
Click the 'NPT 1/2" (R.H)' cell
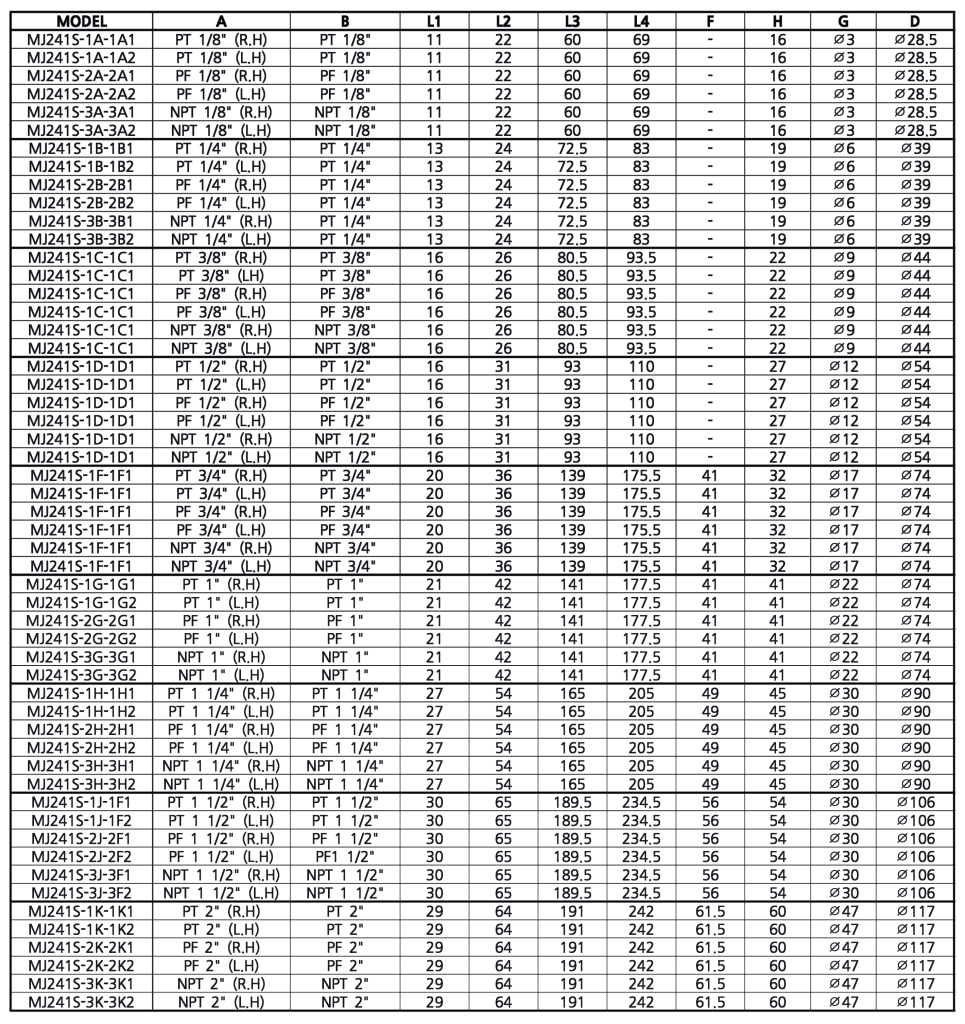[x=221, y=440]
